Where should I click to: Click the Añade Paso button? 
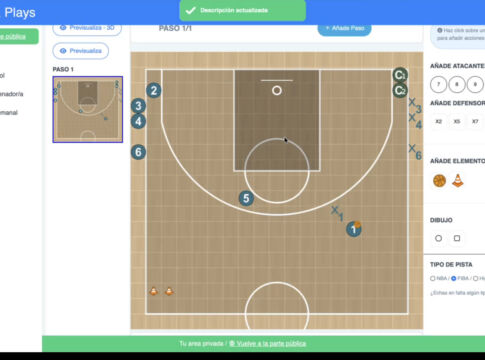(x=344, y=29)
